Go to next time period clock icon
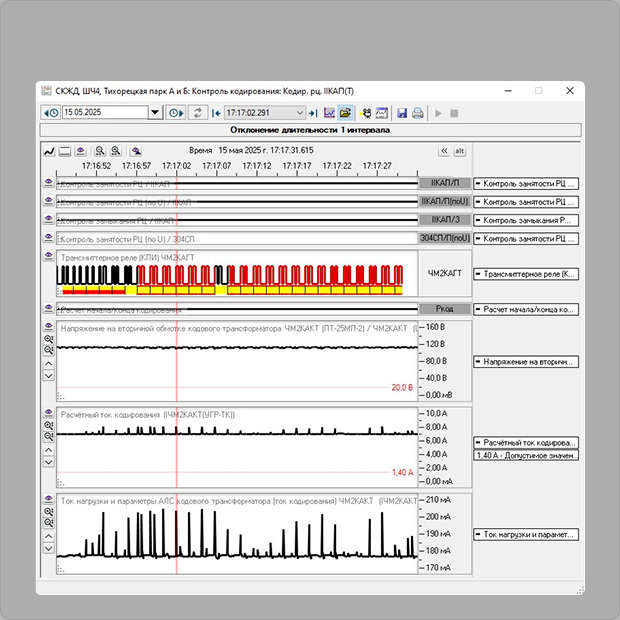Screen dimensions: 620x620 click(176, 113)
